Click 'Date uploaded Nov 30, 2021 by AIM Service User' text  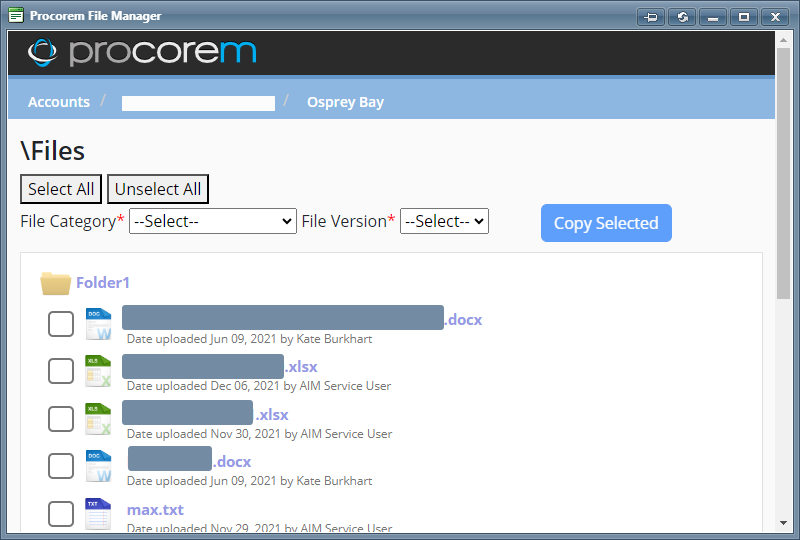(259, 434)
